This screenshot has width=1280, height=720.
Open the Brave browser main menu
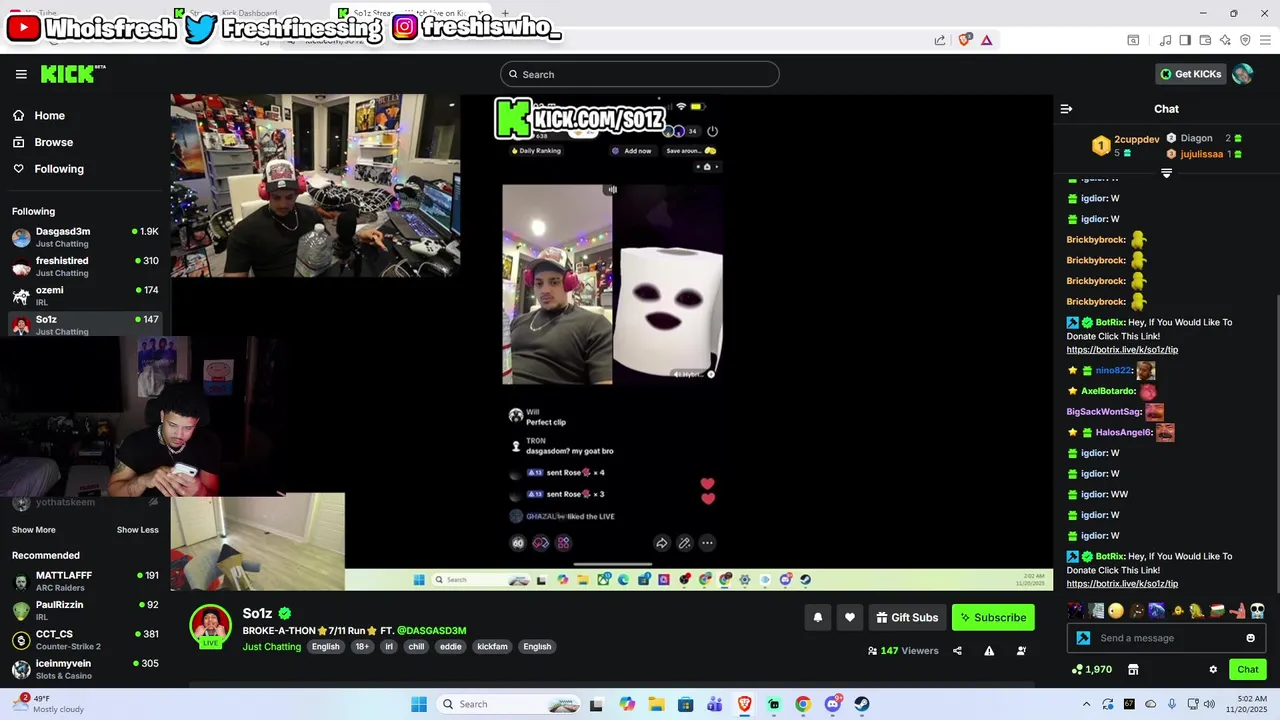point(1265,40)
